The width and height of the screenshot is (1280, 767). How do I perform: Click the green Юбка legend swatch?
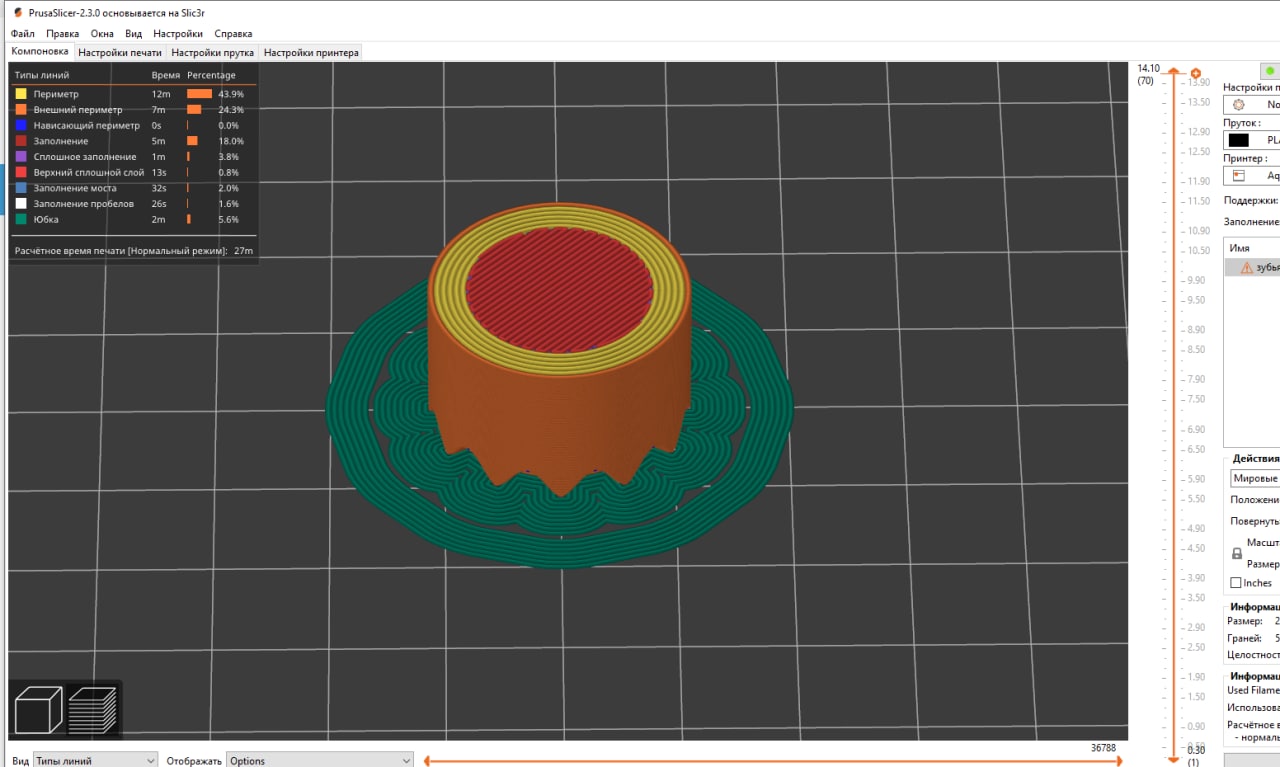tap(21, 219)
